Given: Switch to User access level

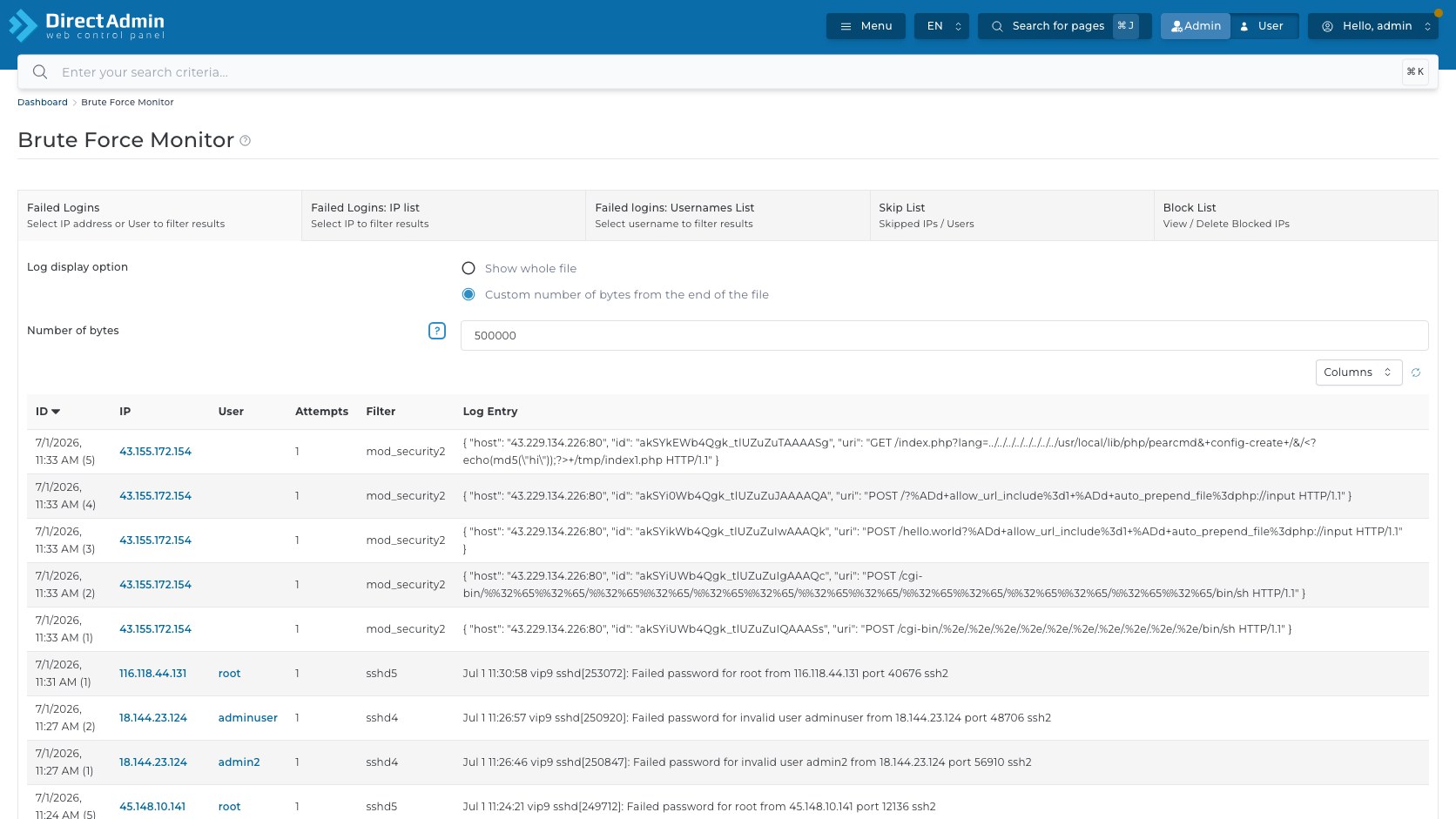Looking at the screenshot, I should pyautogui.click(x=1264, y=26).
